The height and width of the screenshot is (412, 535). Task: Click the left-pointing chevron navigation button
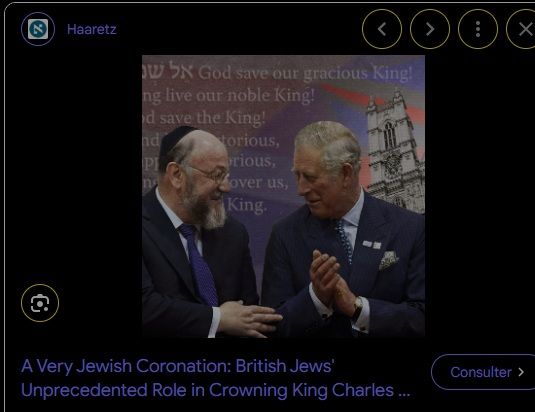(x=382, y=29)
